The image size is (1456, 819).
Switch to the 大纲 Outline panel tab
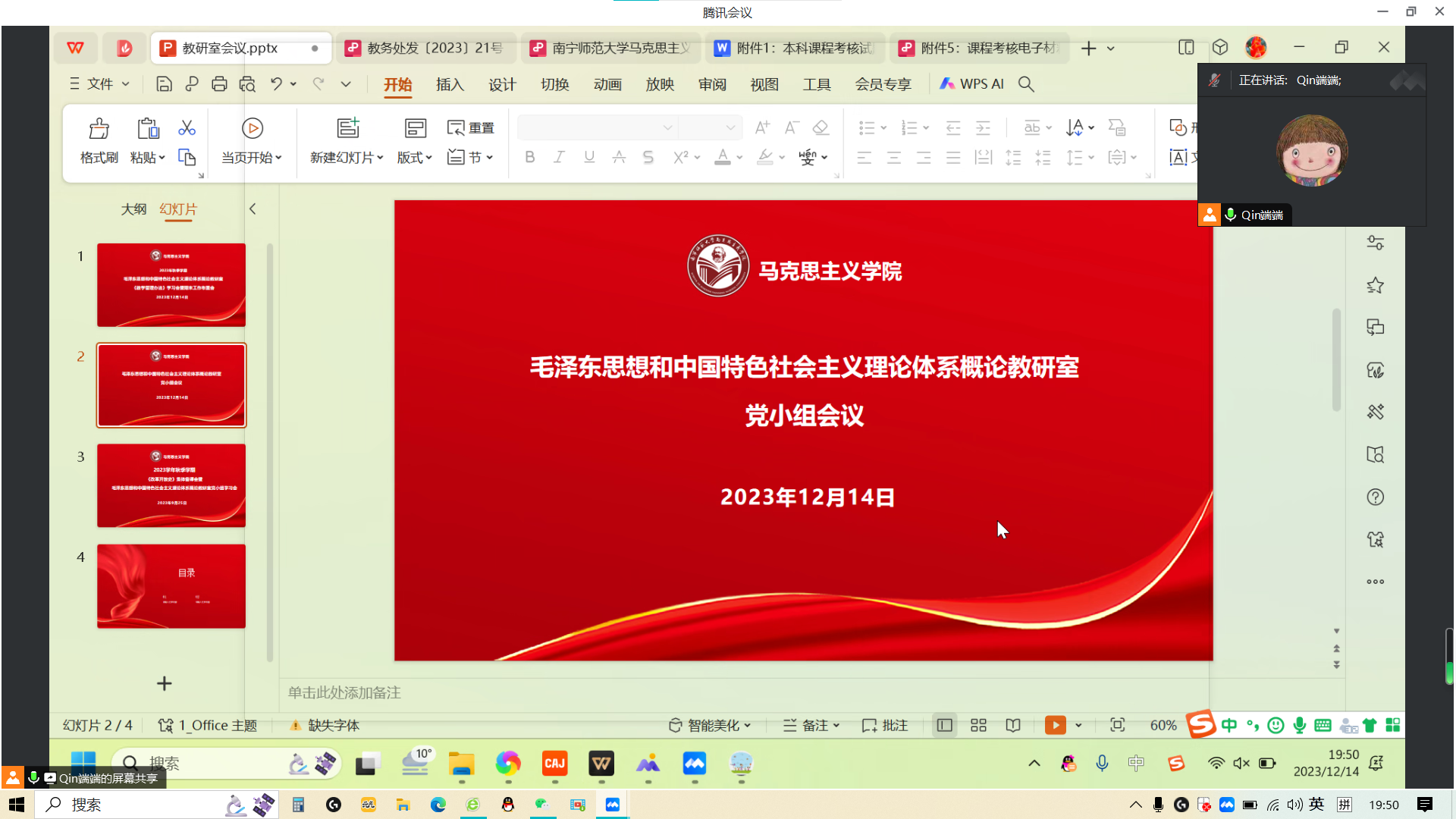[x=133, y=209]
